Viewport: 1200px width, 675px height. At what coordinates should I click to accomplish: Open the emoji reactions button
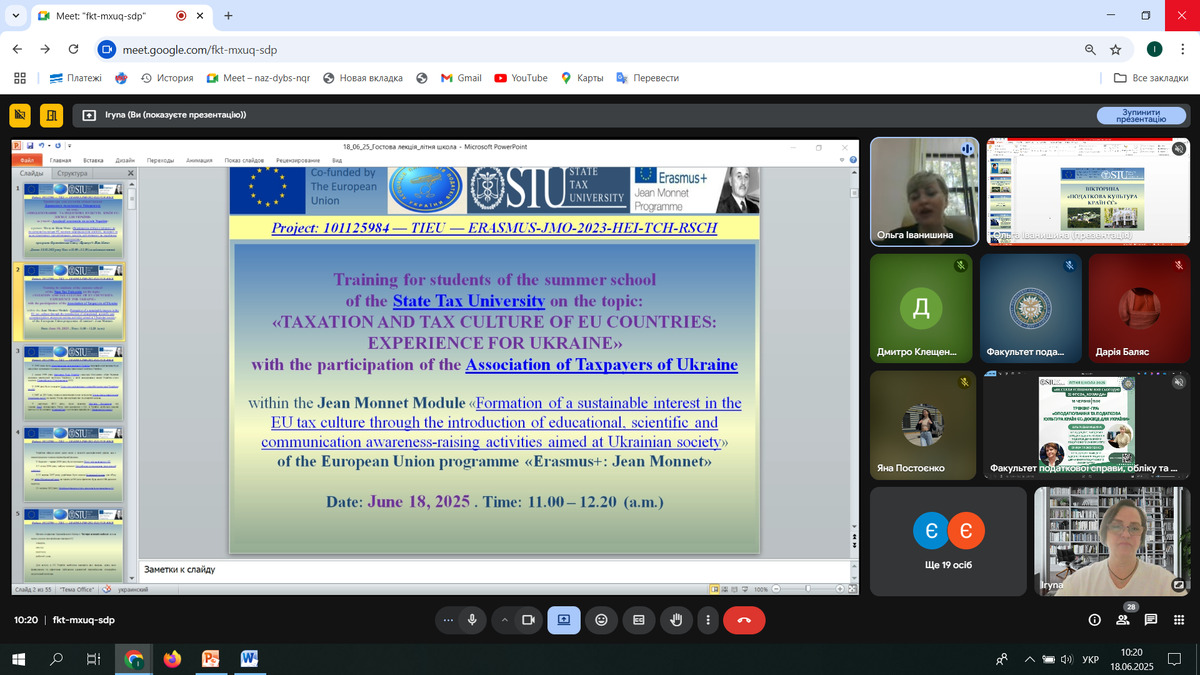[x=601, y=620]
